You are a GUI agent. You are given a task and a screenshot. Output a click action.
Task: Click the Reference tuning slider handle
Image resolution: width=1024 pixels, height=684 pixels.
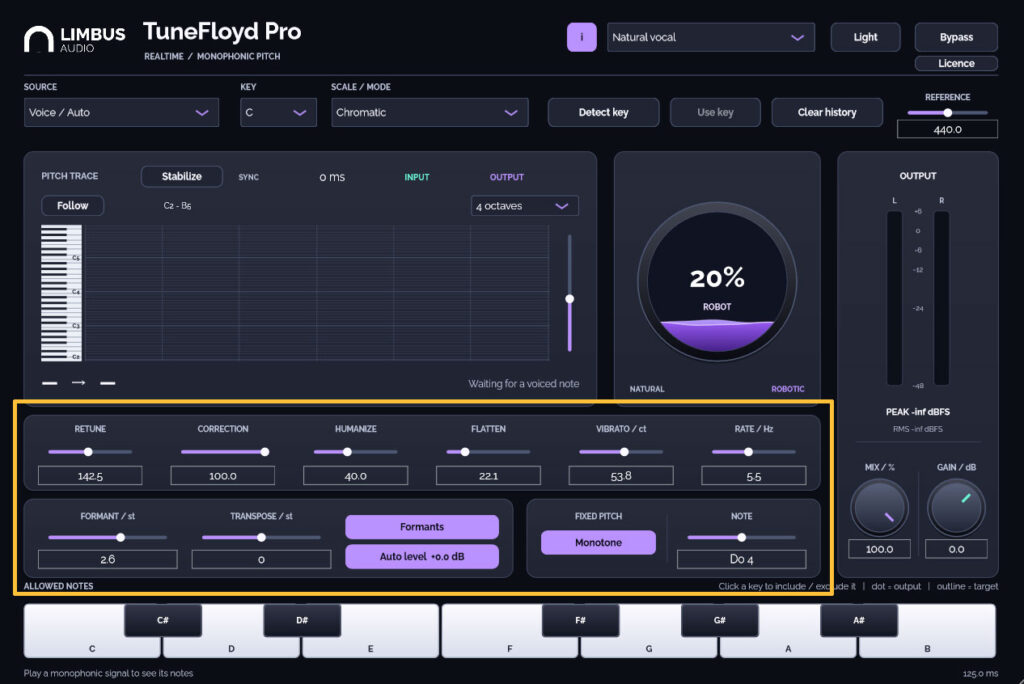coord(948,112)
